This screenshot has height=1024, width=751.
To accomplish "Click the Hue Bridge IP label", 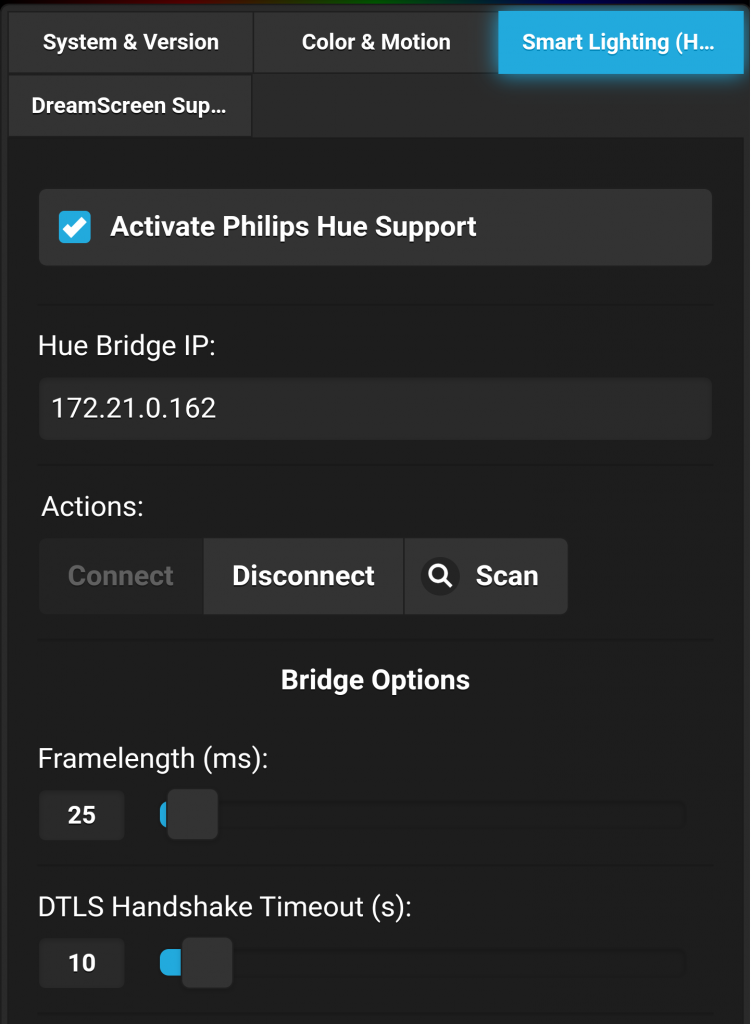I will (x=127, y=345).
